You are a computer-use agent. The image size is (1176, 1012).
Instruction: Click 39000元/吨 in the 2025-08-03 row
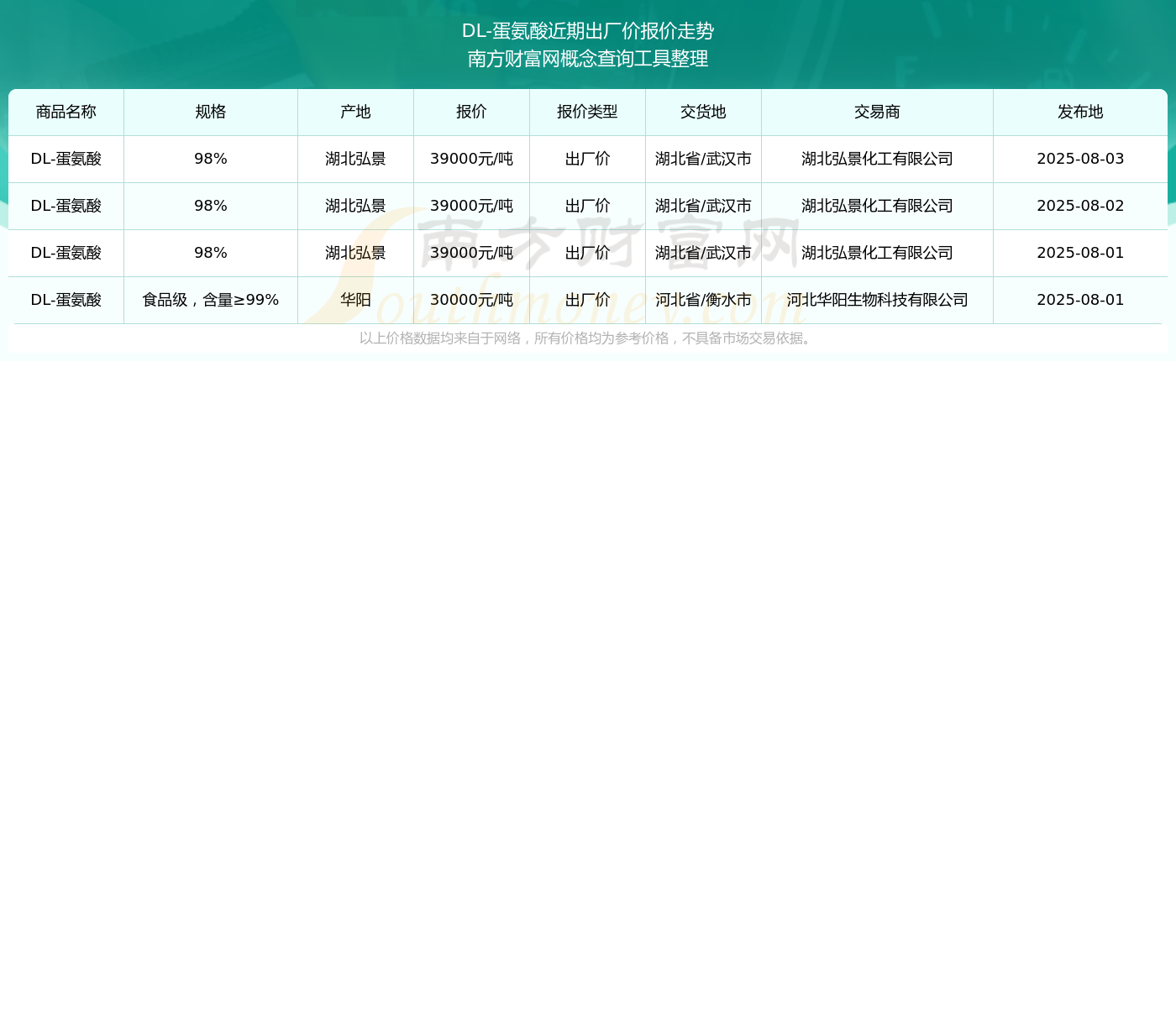point(471,159)
